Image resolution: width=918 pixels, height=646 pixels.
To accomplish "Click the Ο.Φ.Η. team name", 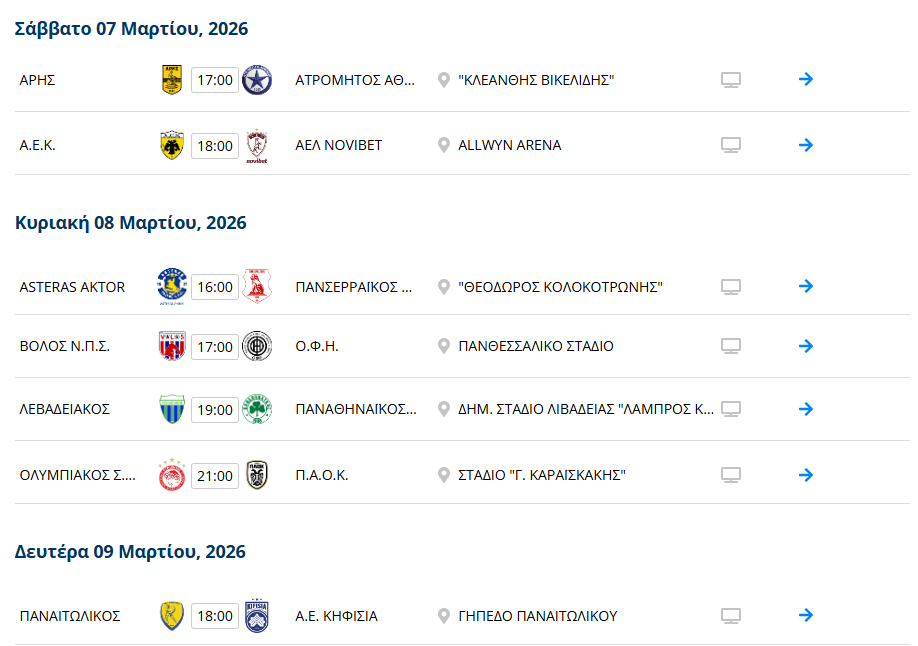I will (316, 346).
